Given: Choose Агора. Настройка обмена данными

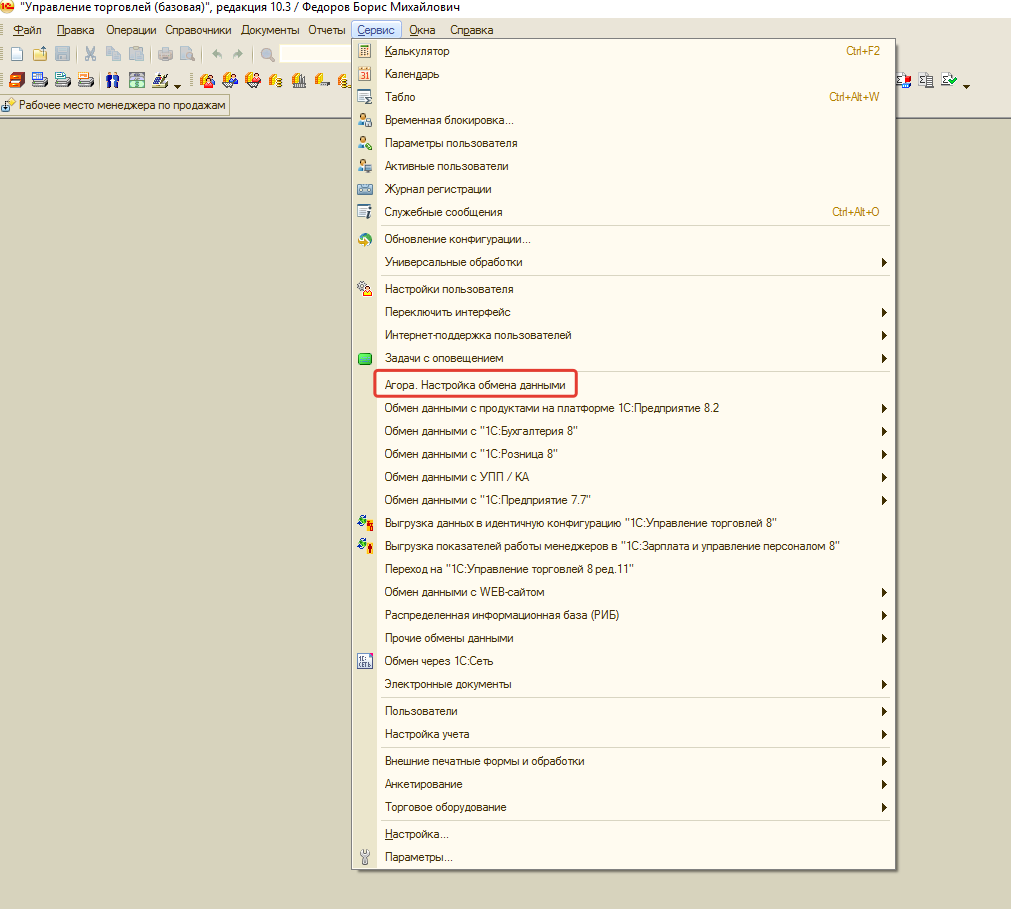Looking at the screenshot, I should (x=475, y=384).
